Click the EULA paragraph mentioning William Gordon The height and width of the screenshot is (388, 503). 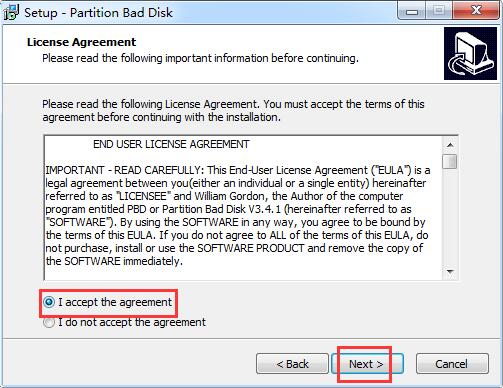tap(237, 216)
